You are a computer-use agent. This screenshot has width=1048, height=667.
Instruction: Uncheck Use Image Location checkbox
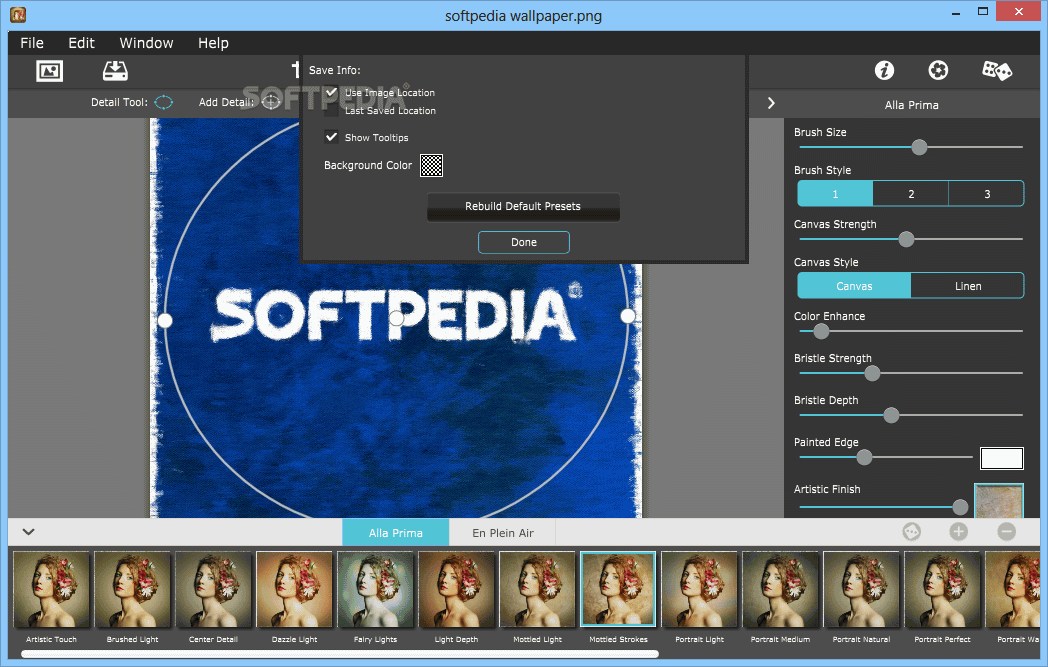pyautogui.click(x=332, y=92)
